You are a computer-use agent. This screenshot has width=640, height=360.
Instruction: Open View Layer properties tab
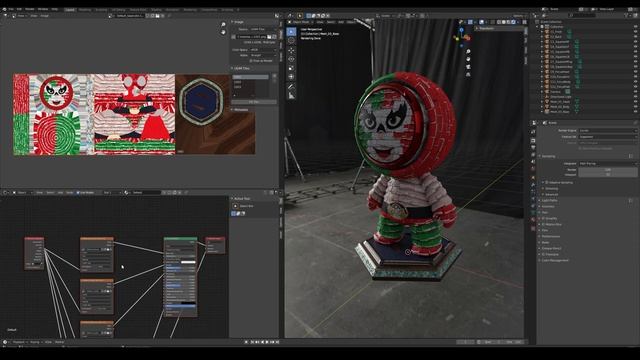coord(533,155)
